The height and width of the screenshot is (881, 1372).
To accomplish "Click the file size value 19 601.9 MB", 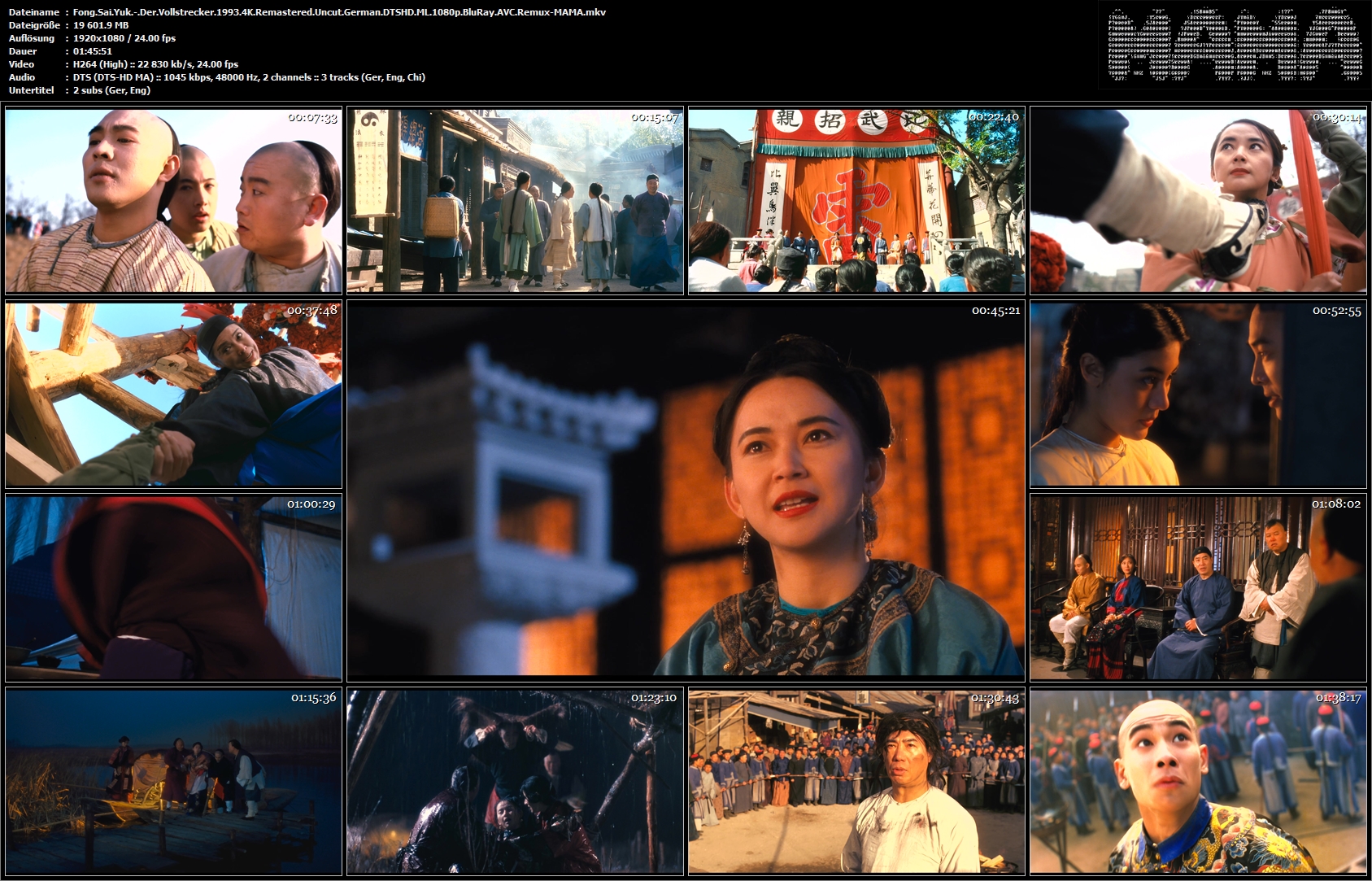I will click(101, 25).
